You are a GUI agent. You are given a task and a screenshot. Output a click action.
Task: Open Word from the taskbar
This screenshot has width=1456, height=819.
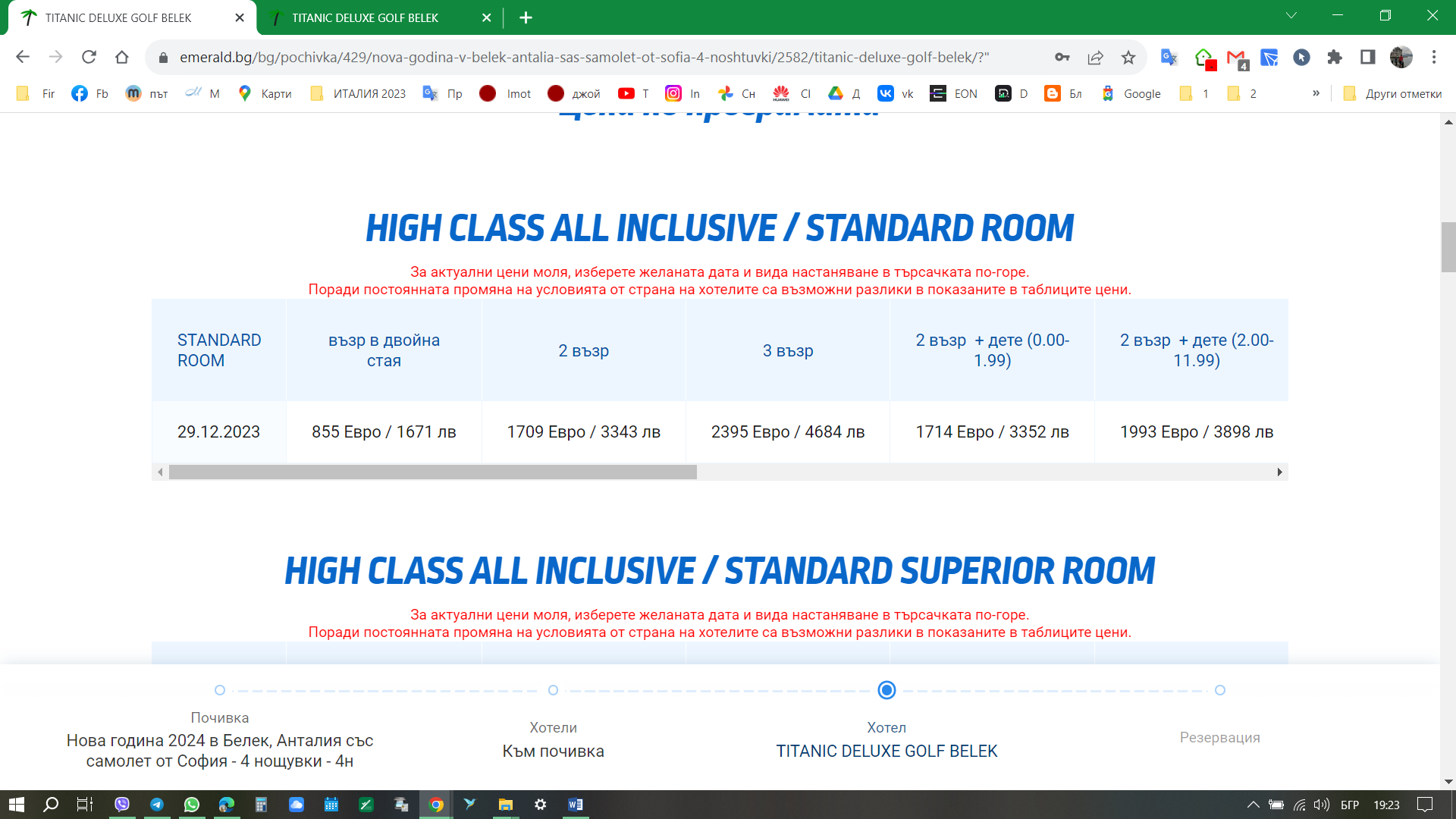point(576,805)
